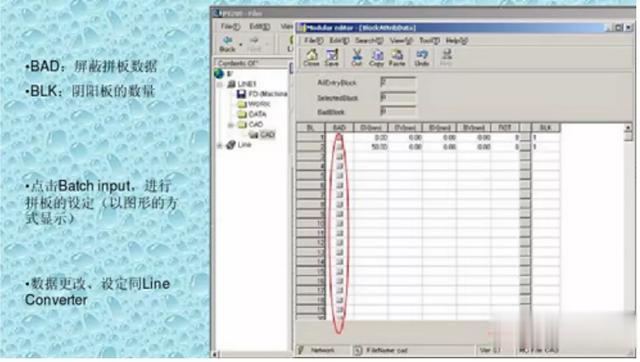The image size is (640, 362).
Task: Click the Copy toolbar icon
Action: coord(376,57)
